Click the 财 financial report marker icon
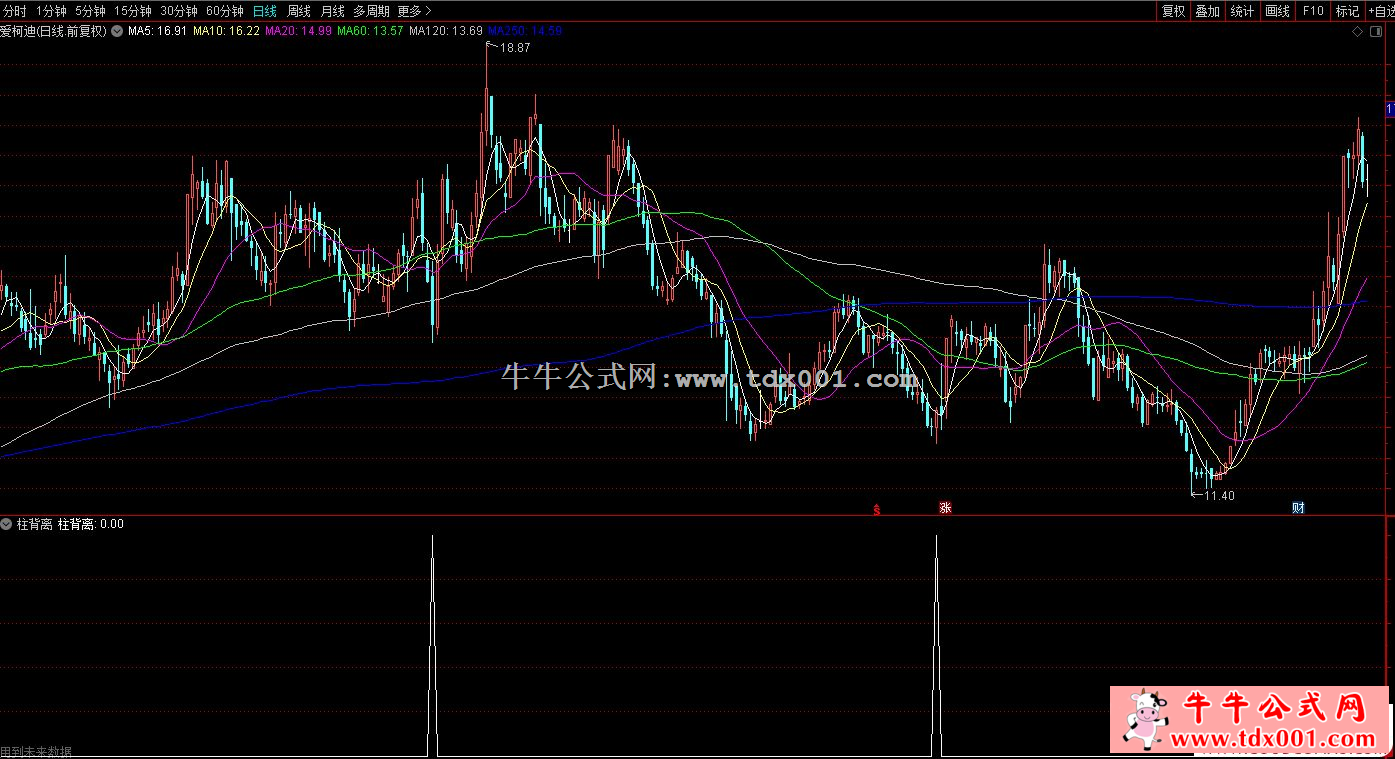 1298,508
